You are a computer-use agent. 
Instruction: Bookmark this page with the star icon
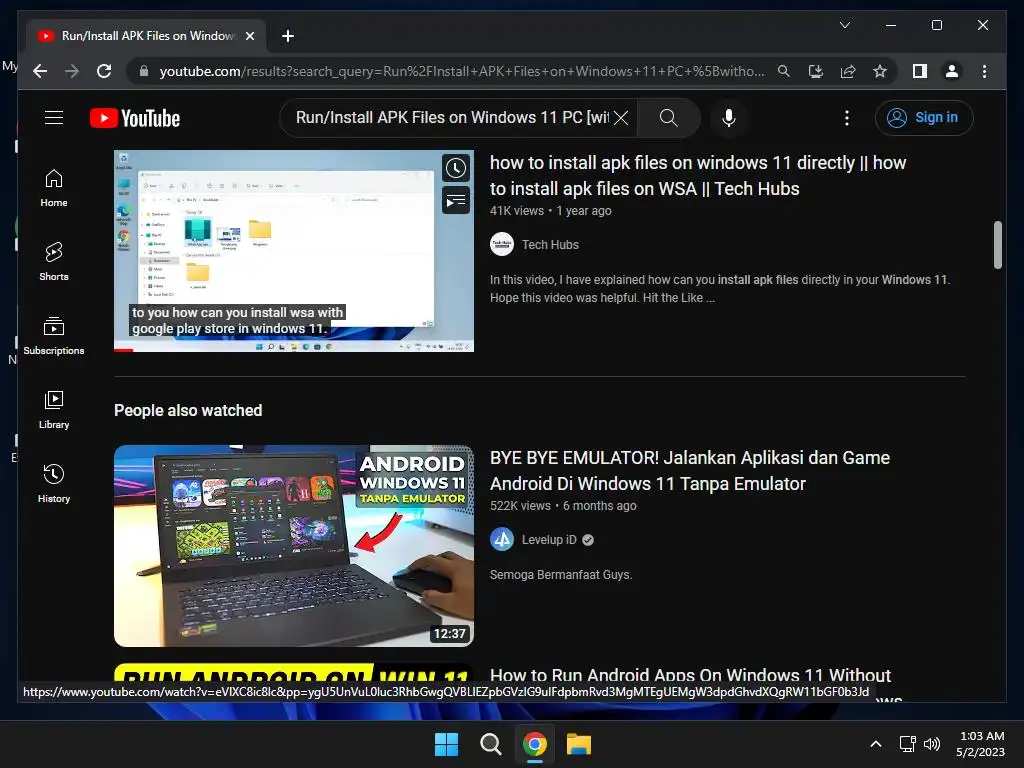point(880,71)
